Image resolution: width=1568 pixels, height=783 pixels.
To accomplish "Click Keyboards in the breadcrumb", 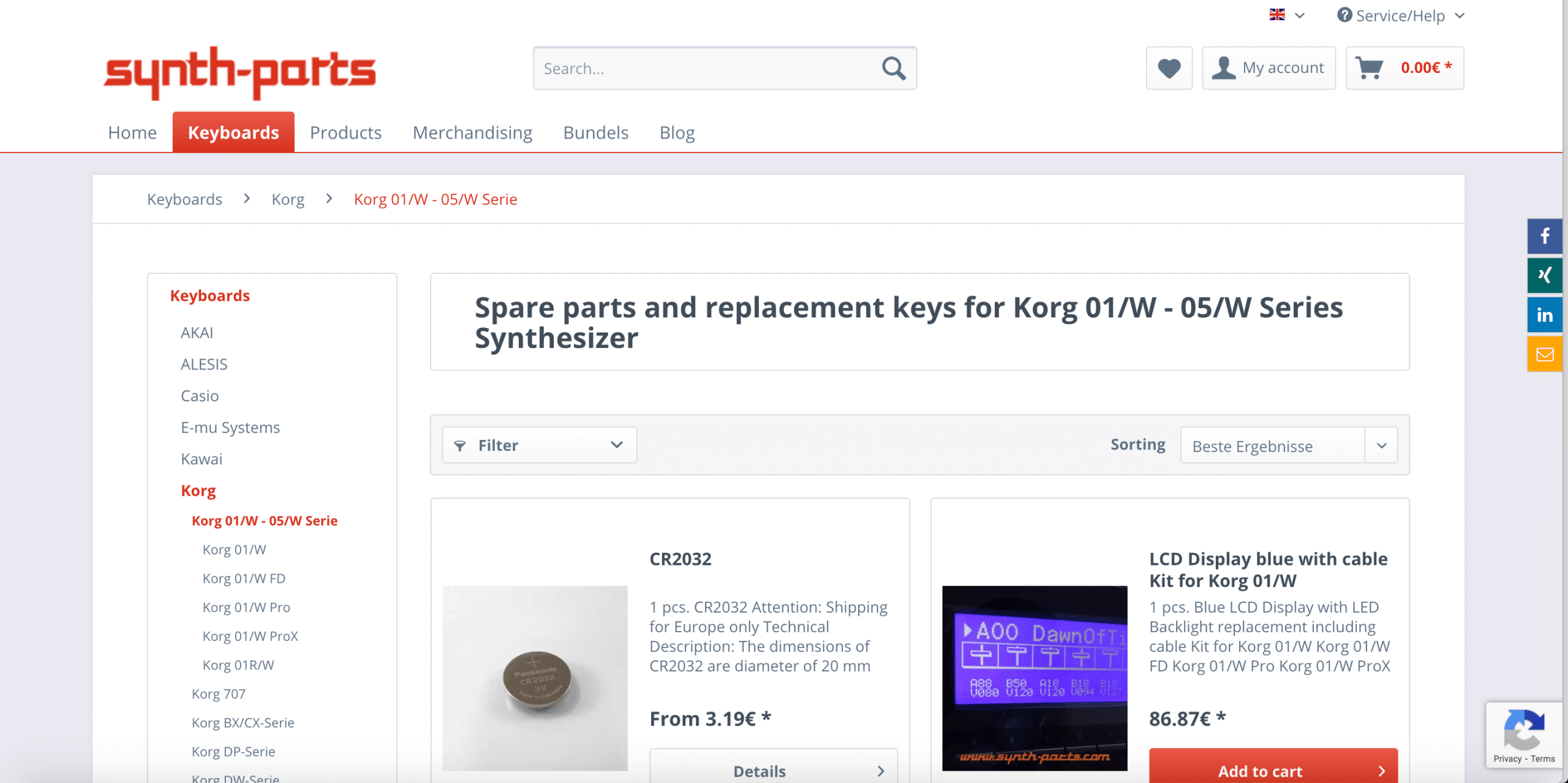I will click(184, 199).
